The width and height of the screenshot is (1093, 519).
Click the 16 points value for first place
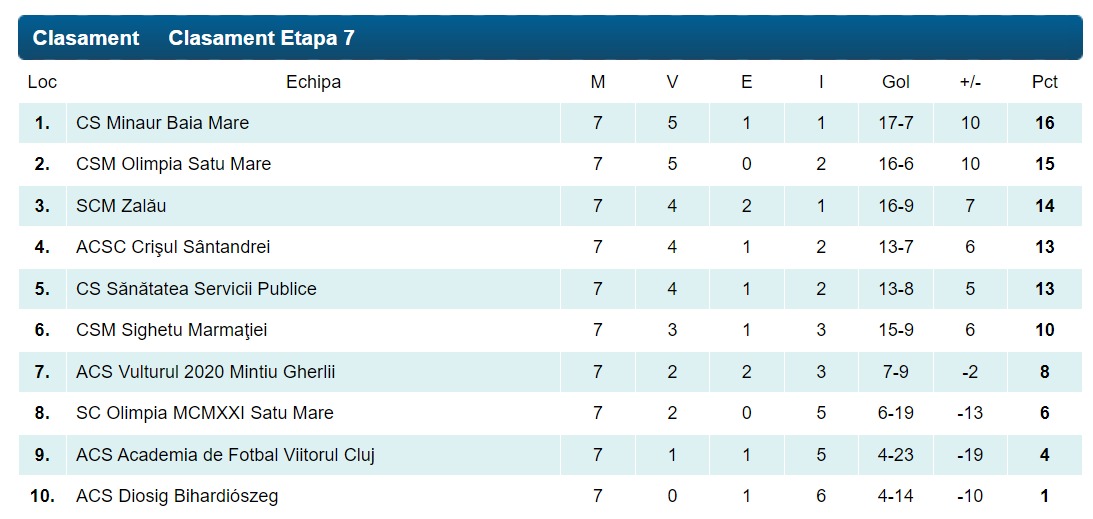pyautogui.click(x=1044, y=123)
